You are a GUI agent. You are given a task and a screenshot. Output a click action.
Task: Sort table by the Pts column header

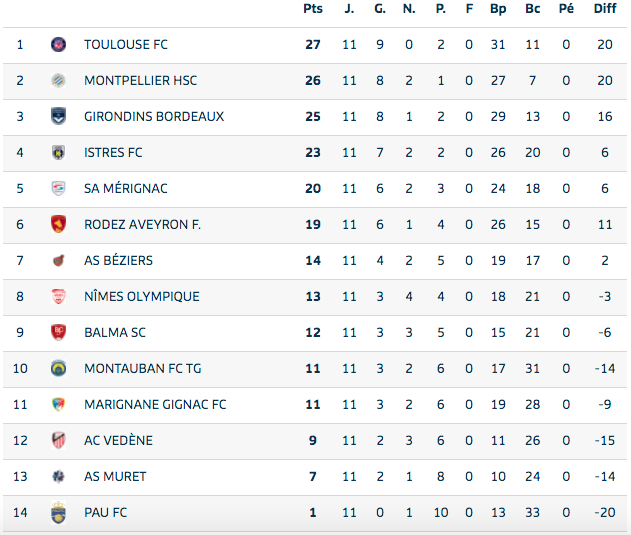point(313,9)
